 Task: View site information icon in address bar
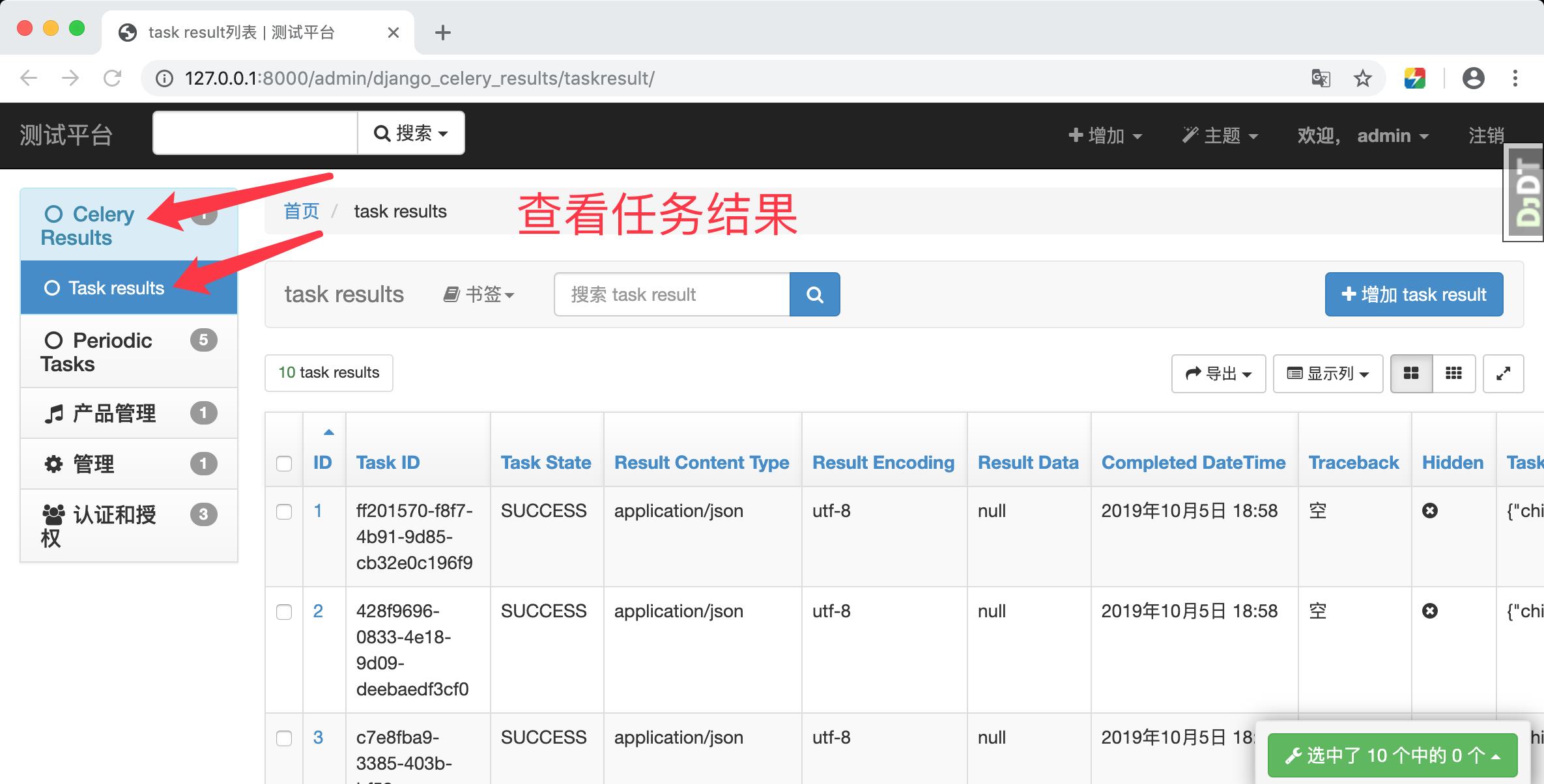[x=164, y=79]
